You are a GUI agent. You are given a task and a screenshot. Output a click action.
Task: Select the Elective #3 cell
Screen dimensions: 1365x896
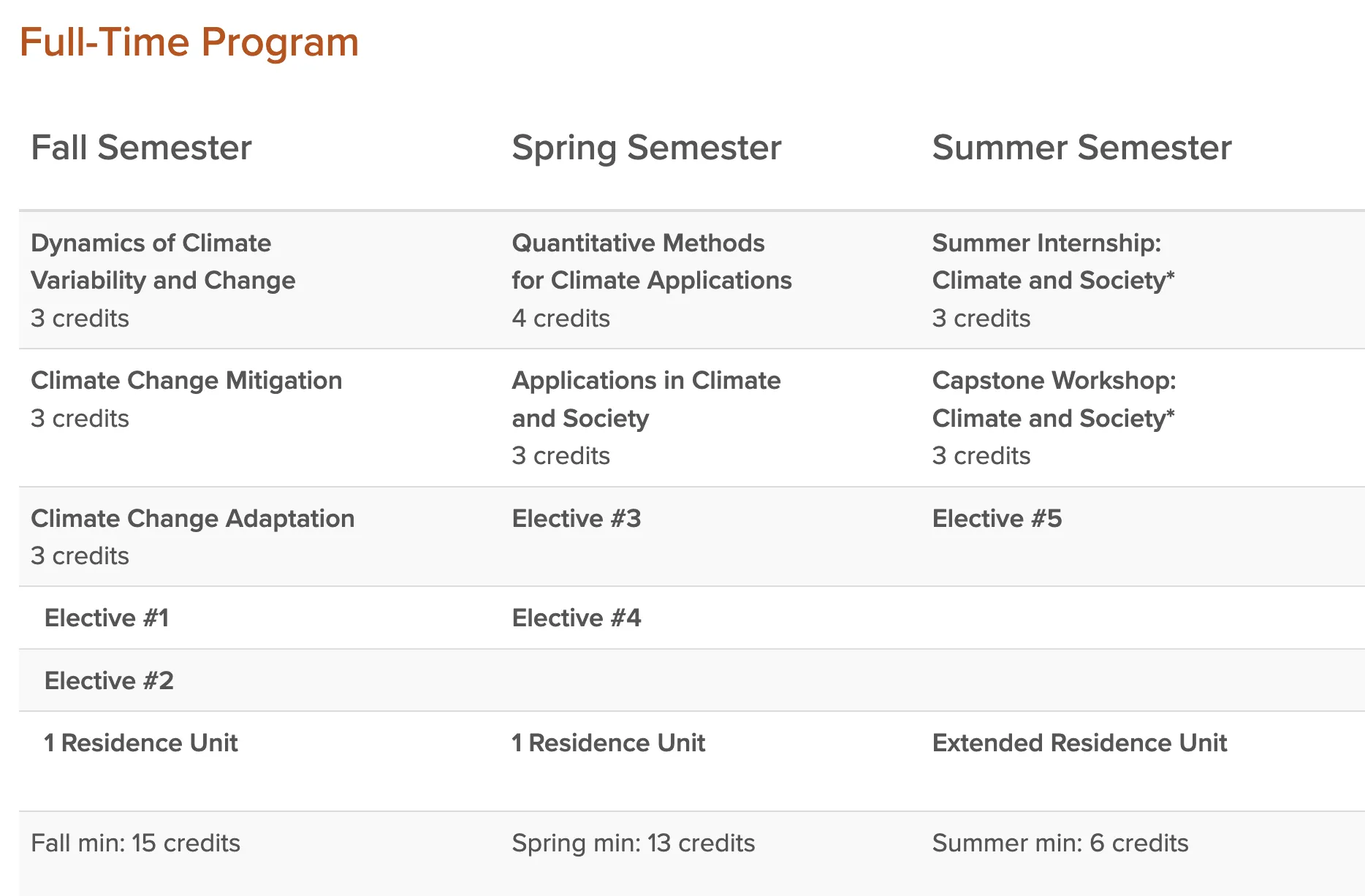(x=576, y=519)
